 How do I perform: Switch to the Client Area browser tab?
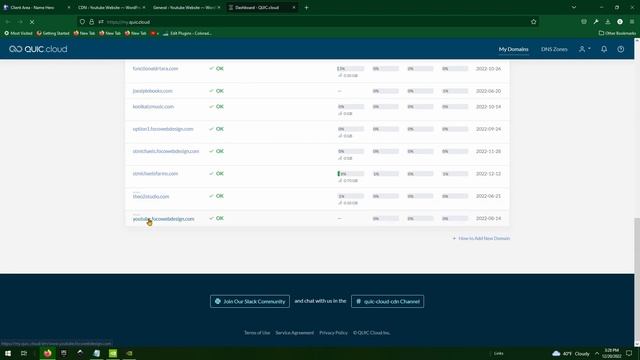tap(36, 7)
